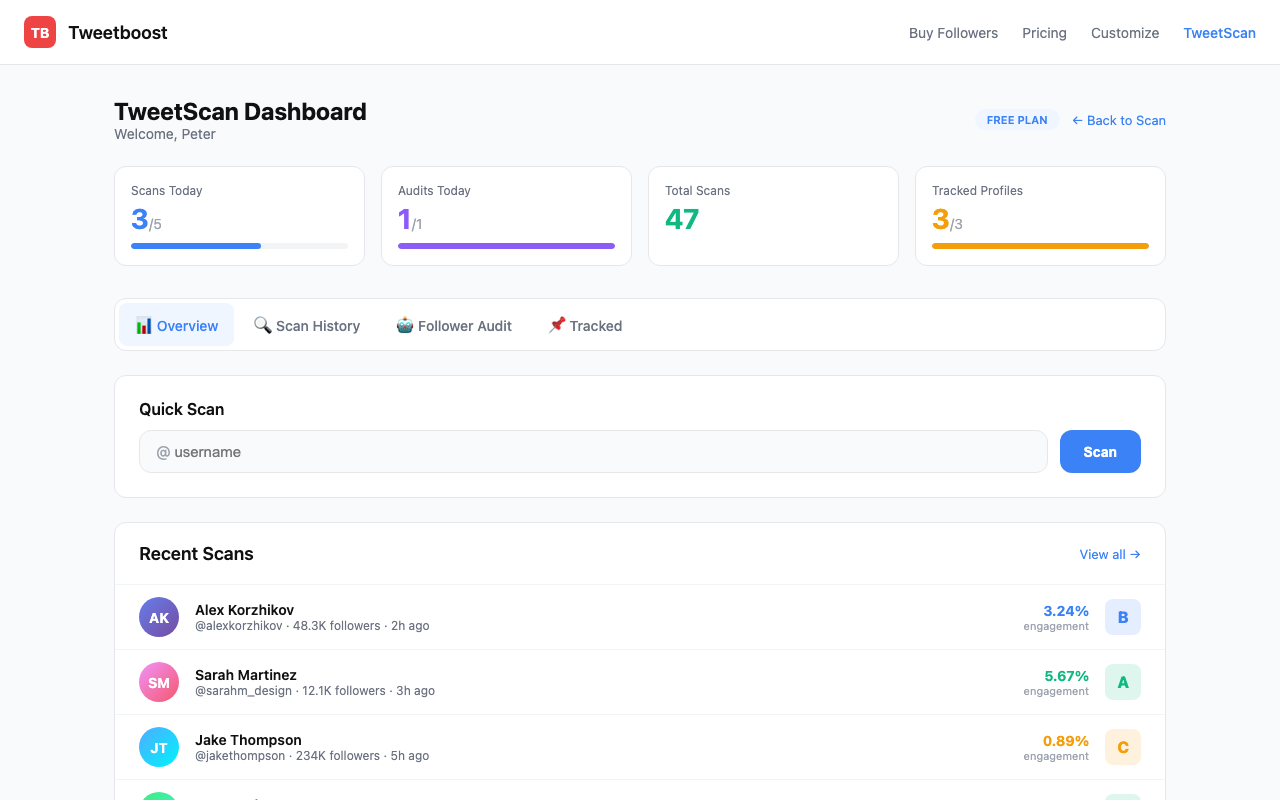
Task: Open the Follower Audit tab
Action: point(454,325)
